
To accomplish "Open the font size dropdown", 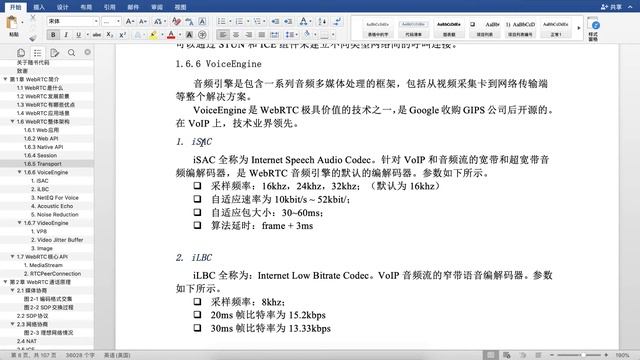I will pyautogui.click(x=118, y=21).
